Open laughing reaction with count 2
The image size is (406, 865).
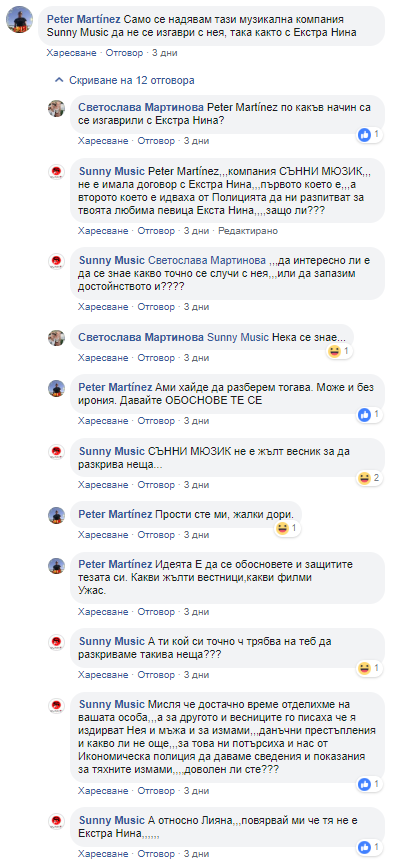click(x=369, y=478)
